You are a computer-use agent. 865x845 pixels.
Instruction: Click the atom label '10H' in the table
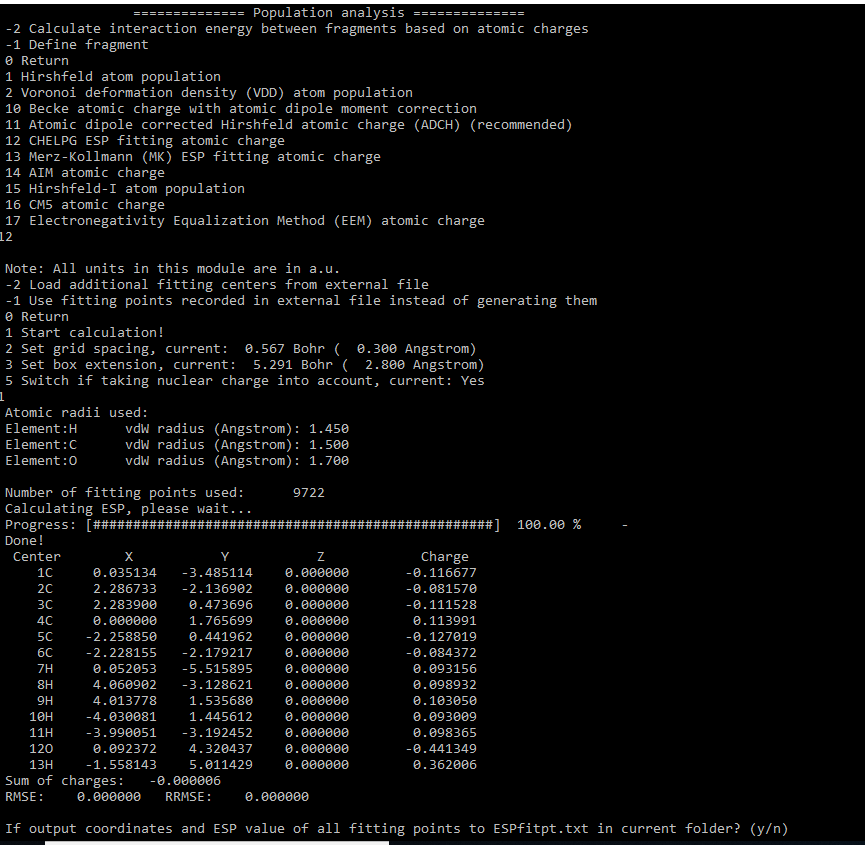[41, 716]
